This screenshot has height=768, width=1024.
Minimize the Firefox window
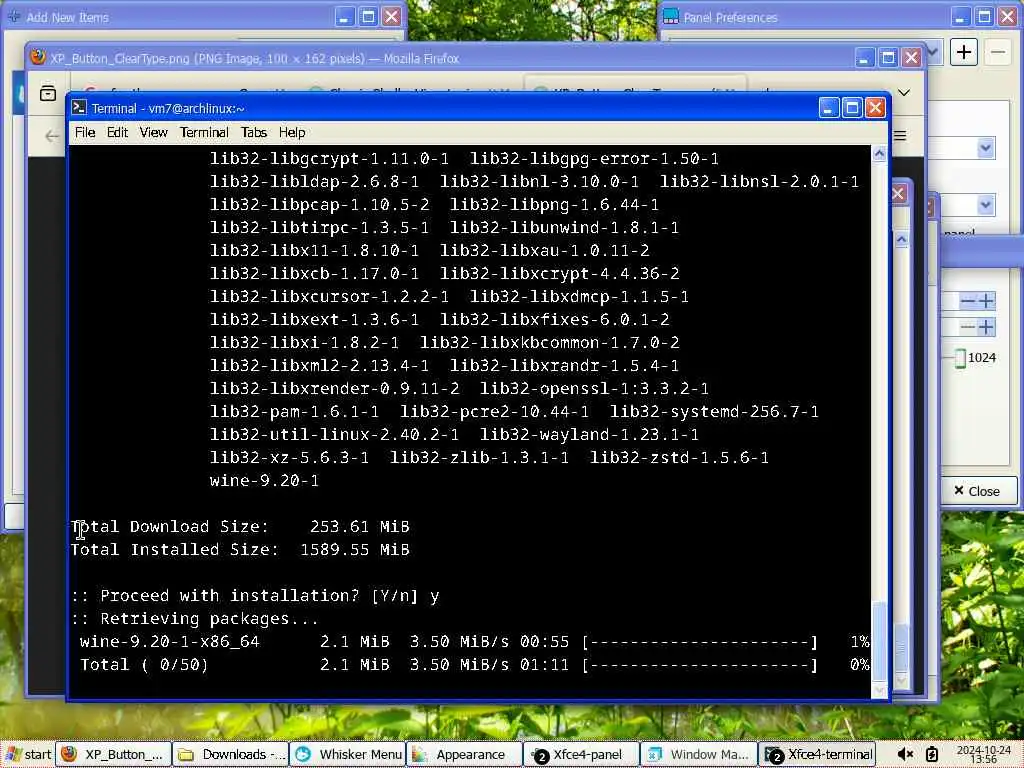pyautogui.click(x=865, y=58)
